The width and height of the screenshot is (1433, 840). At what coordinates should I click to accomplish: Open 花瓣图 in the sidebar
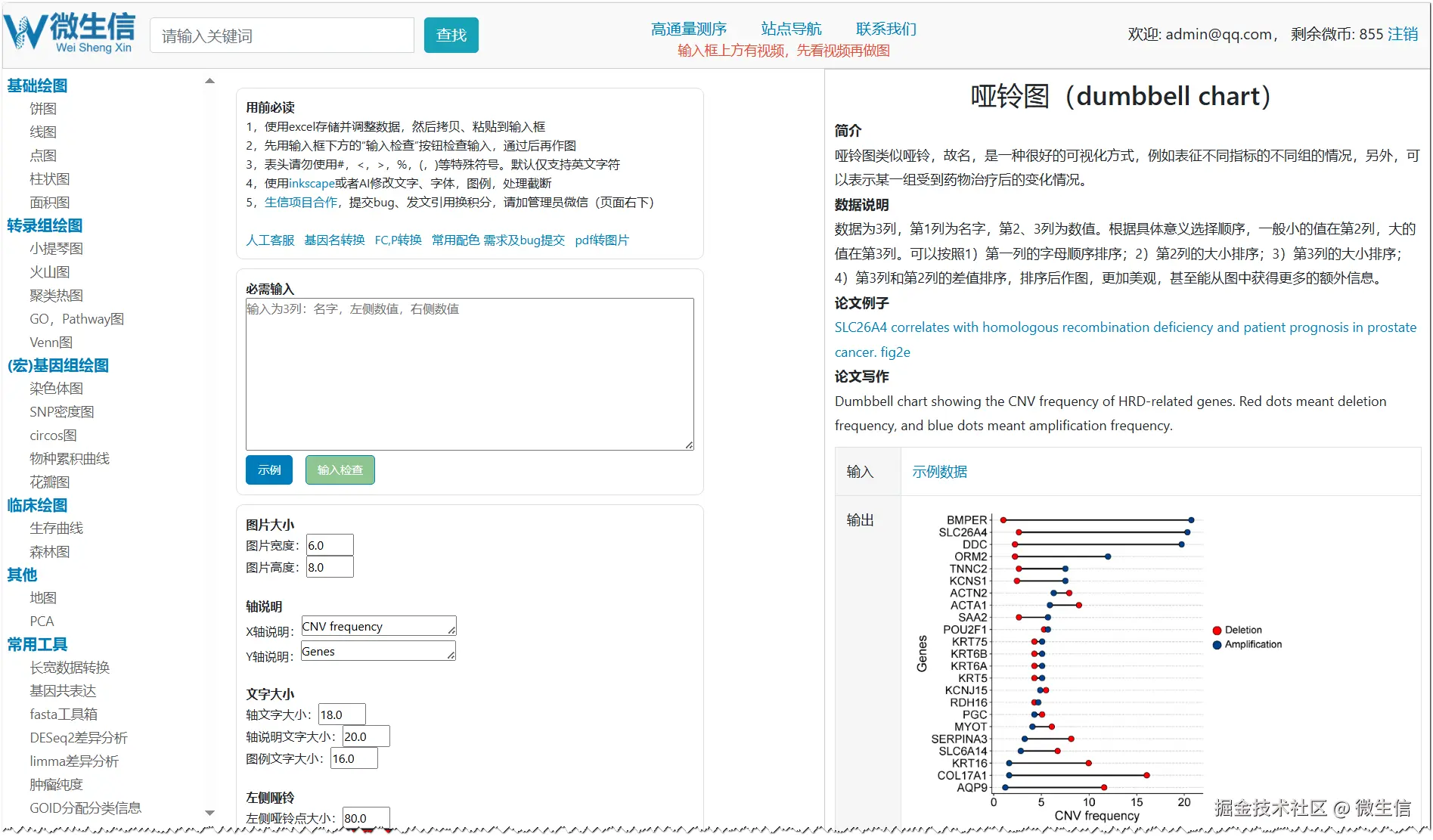(50, 482)
